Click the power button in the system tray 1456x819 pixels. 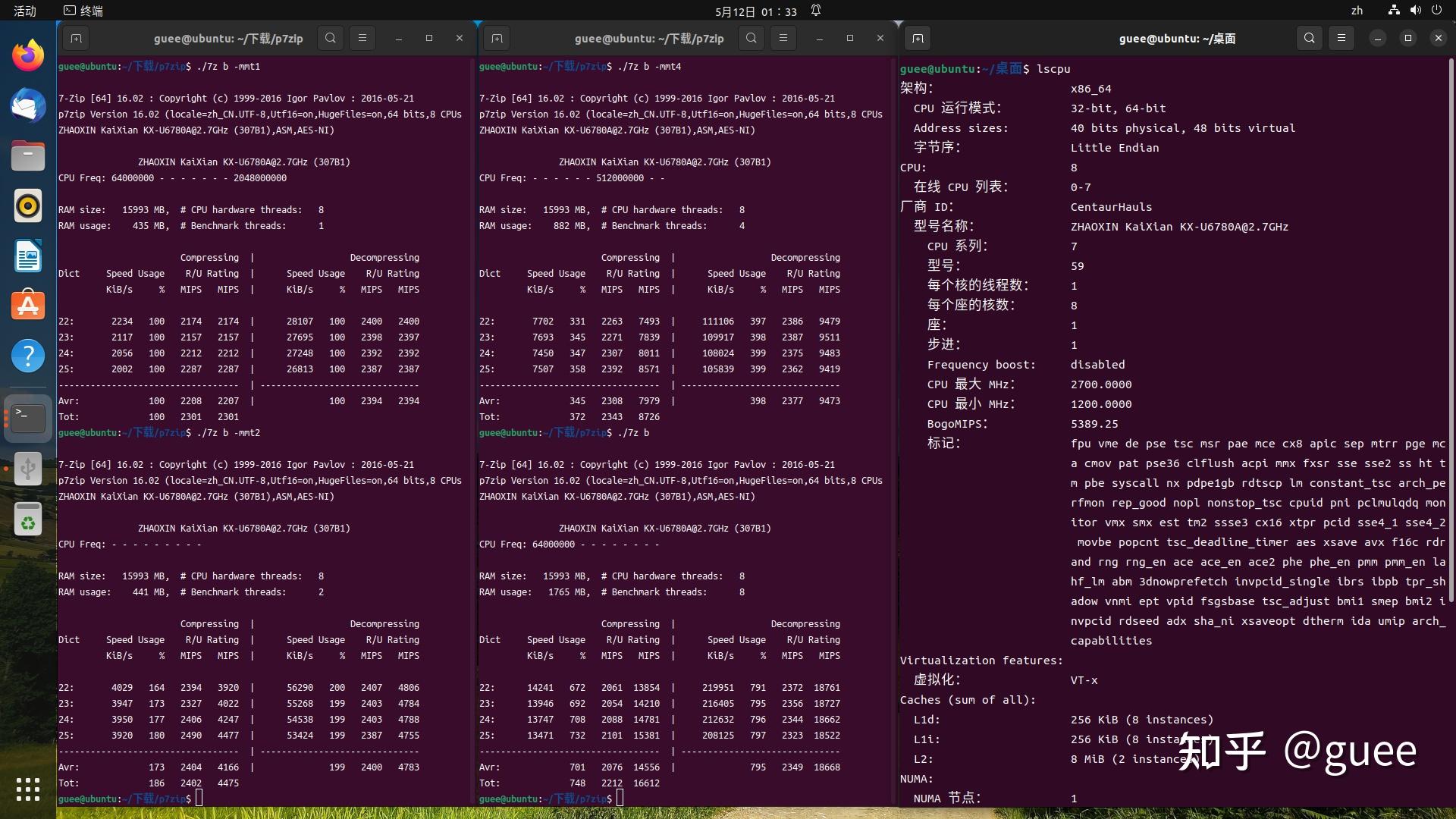(x=1437, y=10)
